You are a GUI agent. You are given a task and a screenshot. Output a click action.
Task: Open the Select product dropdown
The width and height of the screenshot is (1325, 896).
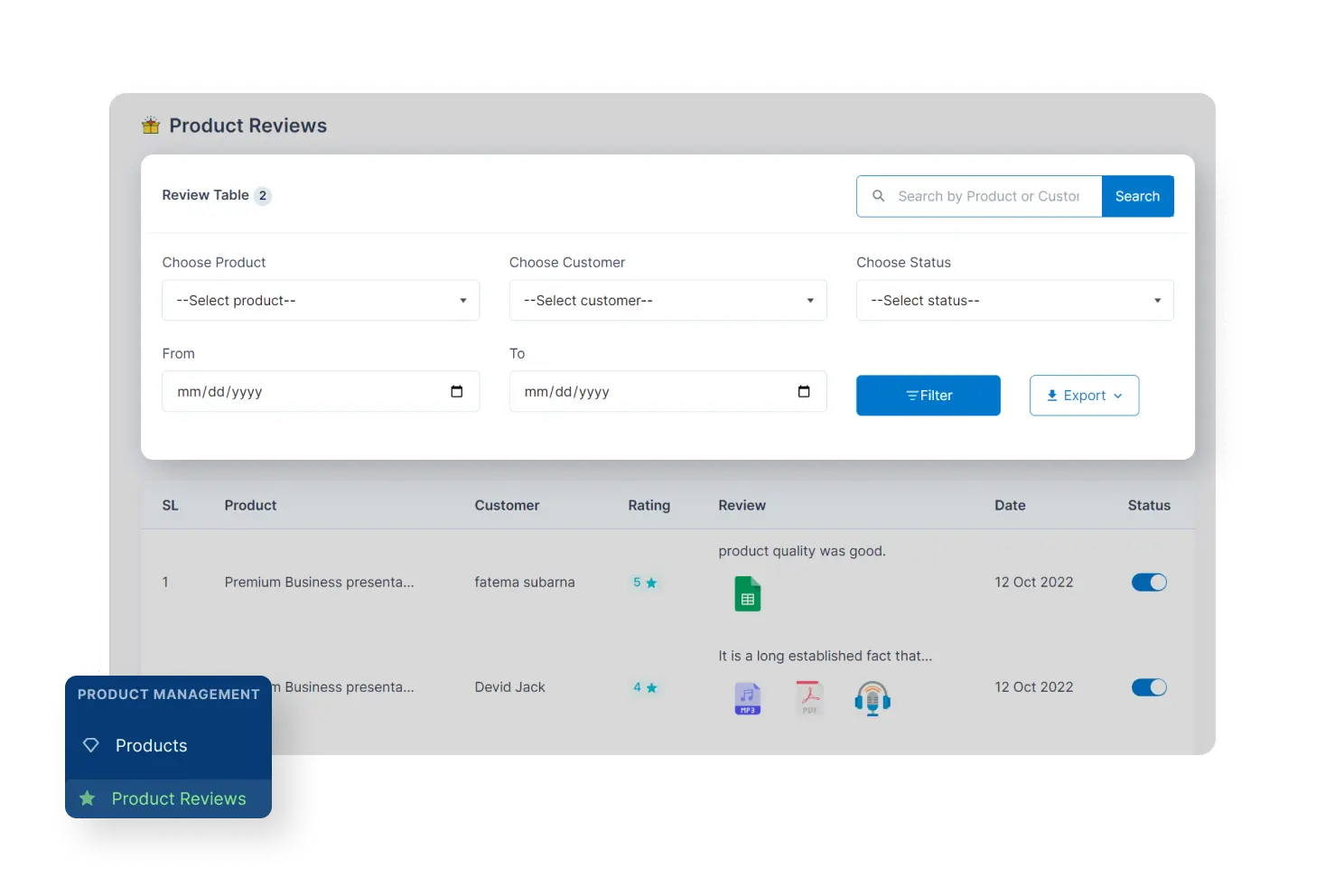320,300
